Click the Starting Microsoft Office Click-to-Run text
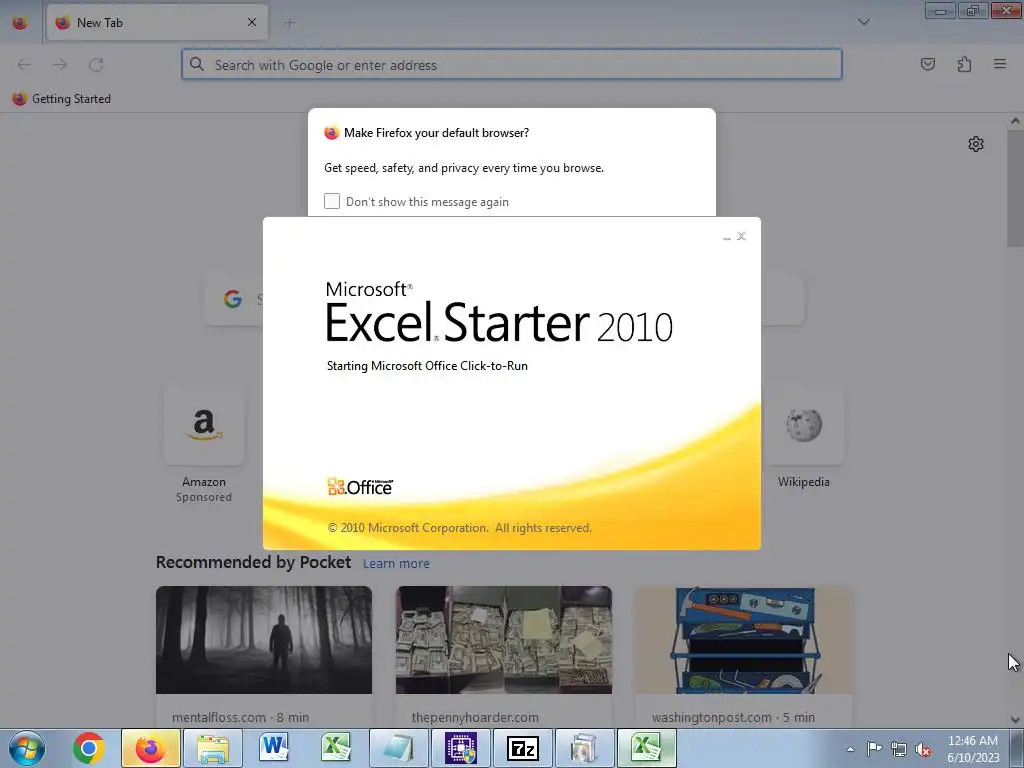The height and width of the screenshot is (768, 1024). point(427,366)
